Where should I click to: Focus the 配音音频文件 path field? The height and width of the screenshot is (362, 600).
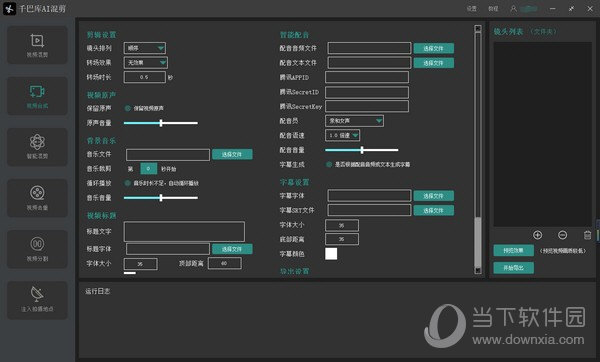[x=369, y=48]
